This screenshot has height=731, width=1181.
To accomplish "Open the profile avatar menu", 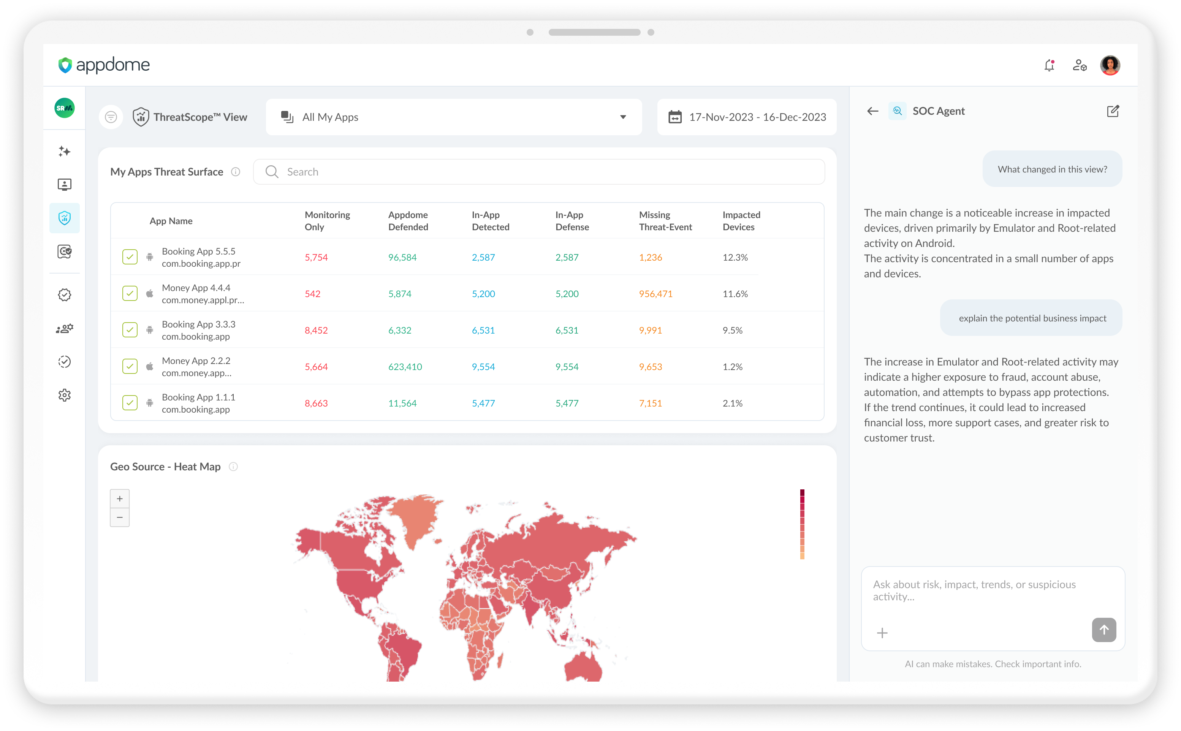I will coord(1109,65).
